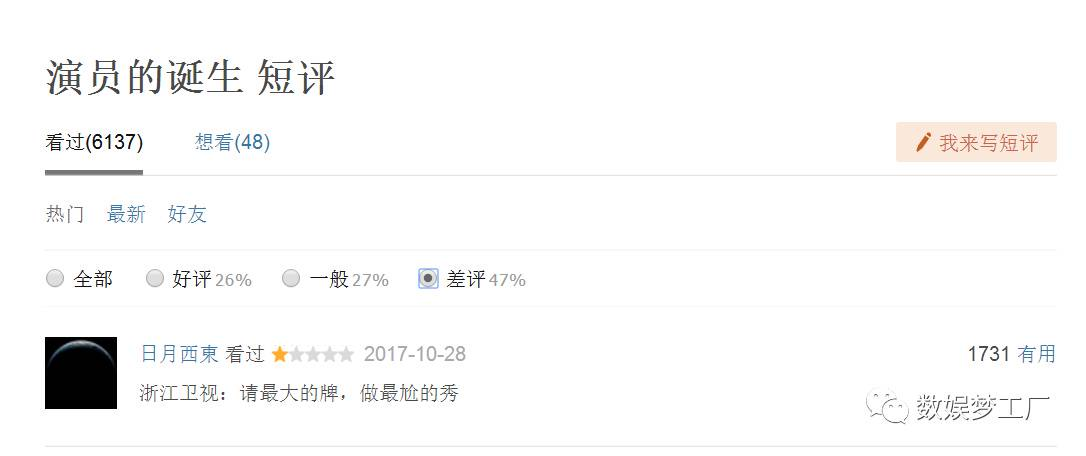The width and height of the screenshot is (1086, 456).
Task: Select the 差评 47% radio button
Action: pyautogui.click(x=428, y=279)
